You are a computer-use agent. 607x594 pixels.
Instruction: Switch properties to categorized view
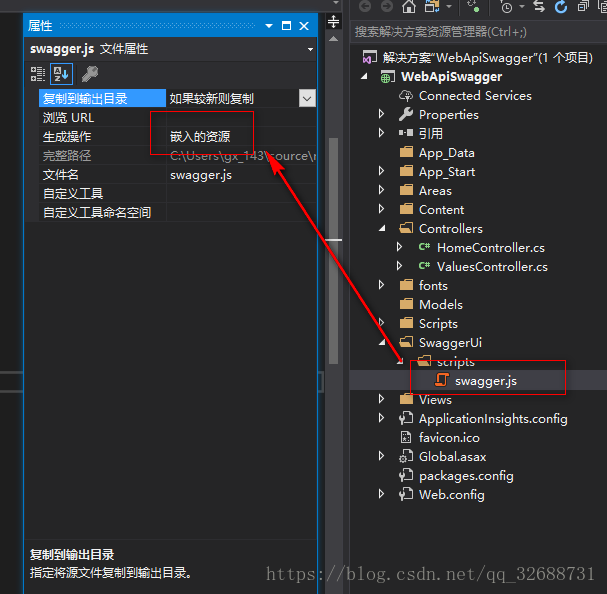click(x=38, y=74)
